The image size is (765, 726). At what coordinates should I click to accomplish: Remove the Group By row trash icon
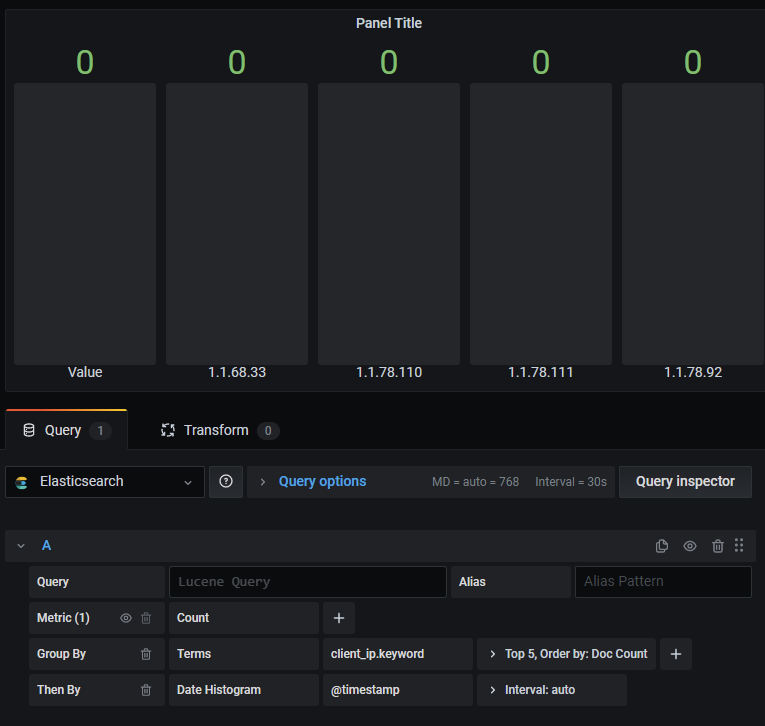146,654
